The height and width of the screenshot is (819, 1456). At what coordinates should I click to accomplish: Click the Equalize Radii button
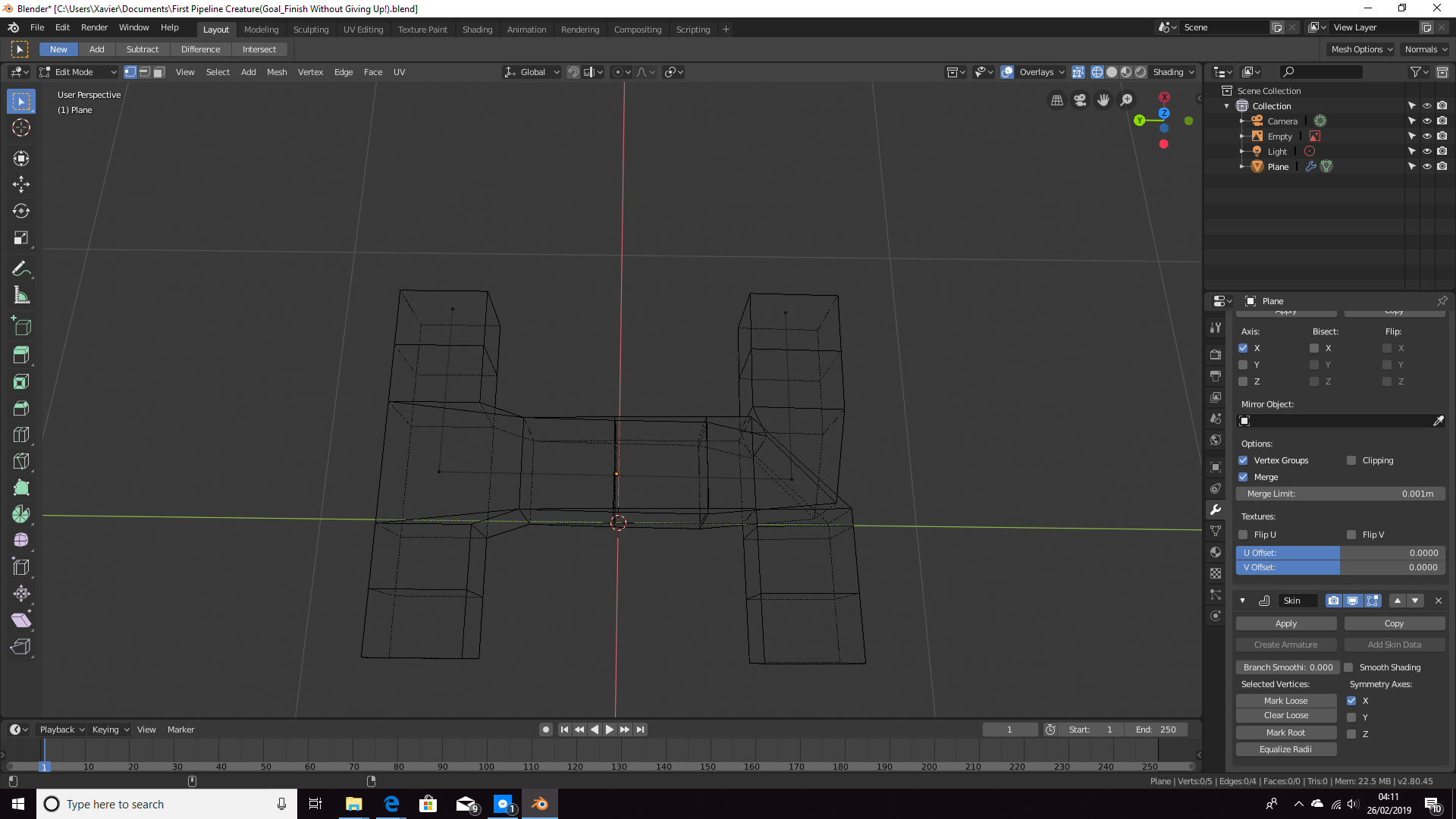1285,749
